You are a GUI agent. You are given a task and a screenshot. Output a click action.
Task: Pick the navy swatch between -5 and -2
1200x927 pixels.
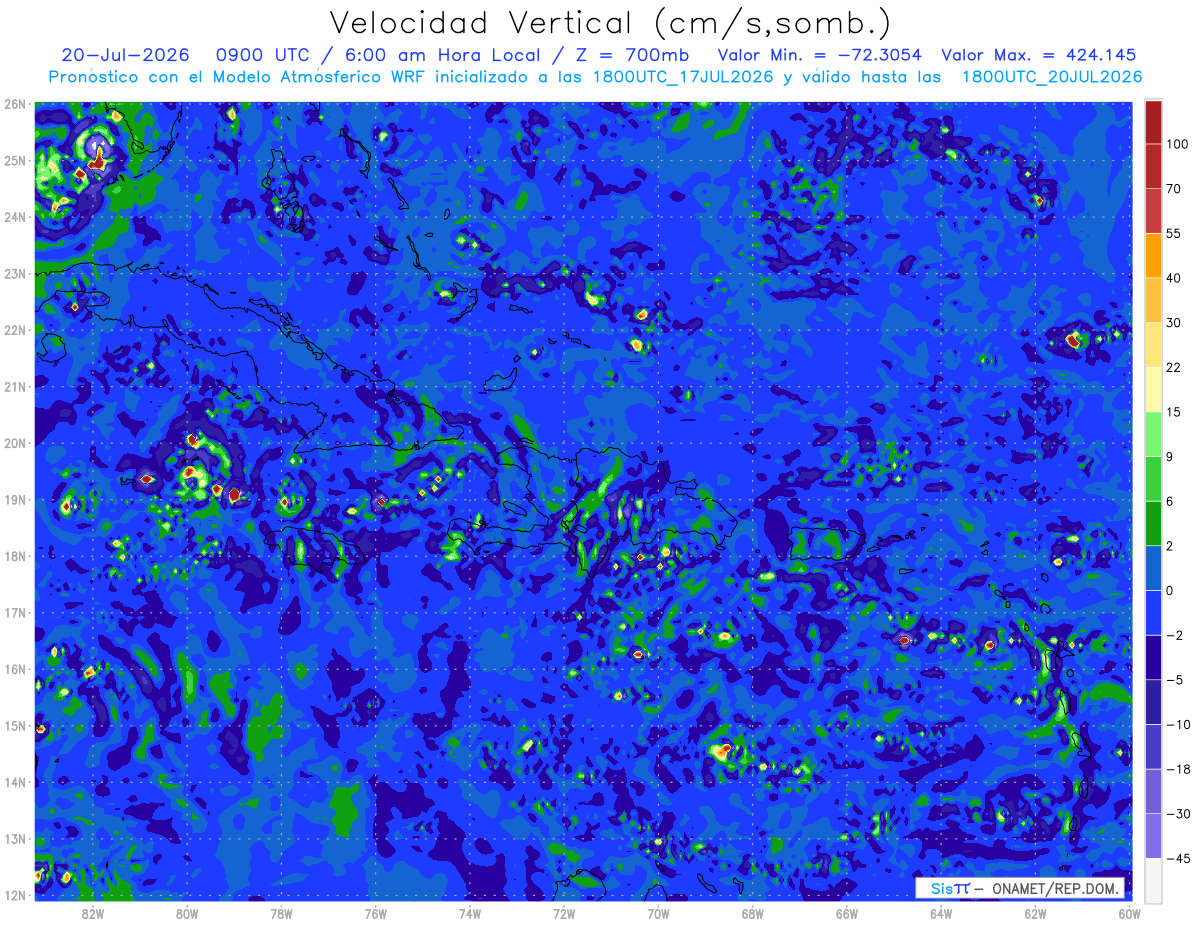click(x=1153, y=655)
